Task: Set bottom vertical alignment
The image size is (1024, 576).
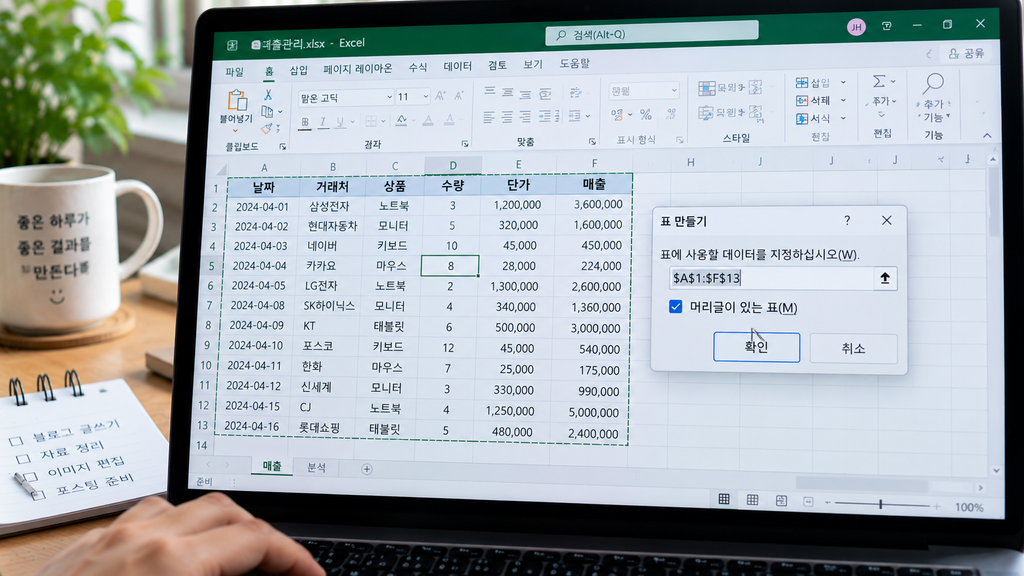Action: [525, 94]
